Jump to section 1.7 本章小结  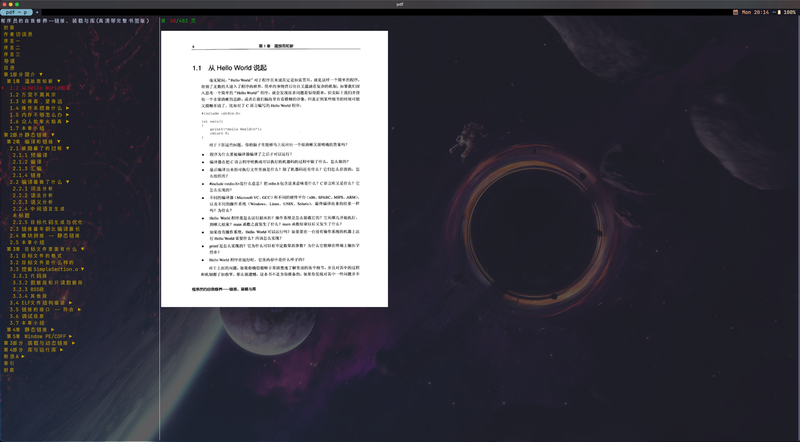coord(27,128)
